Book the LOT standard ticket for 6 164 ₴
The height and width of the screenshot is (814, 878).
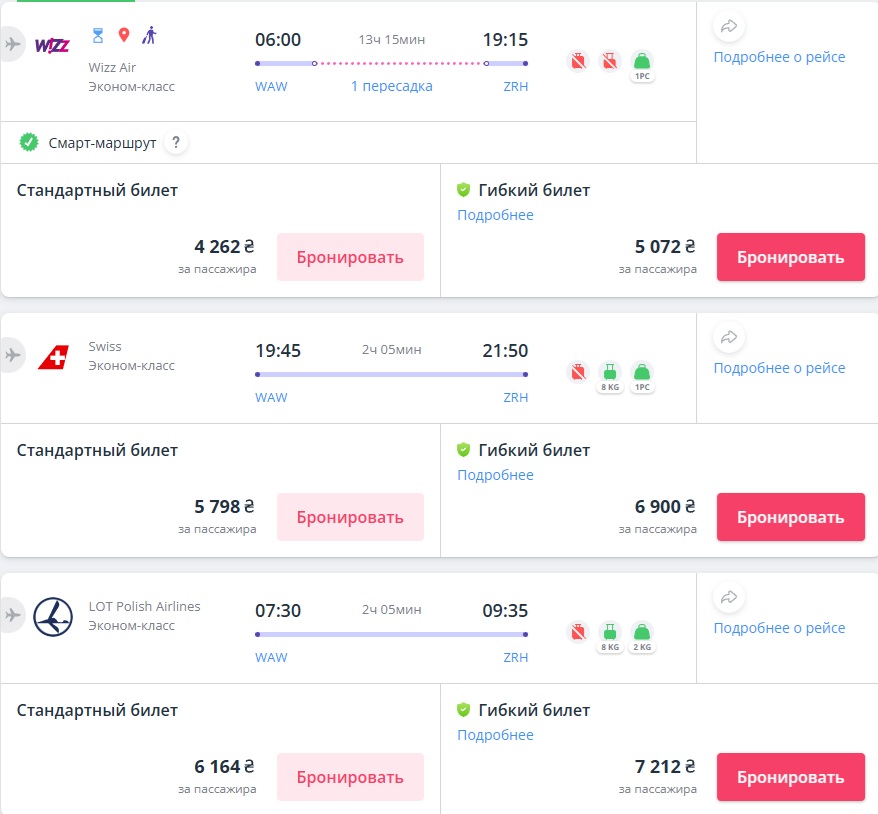350,777
